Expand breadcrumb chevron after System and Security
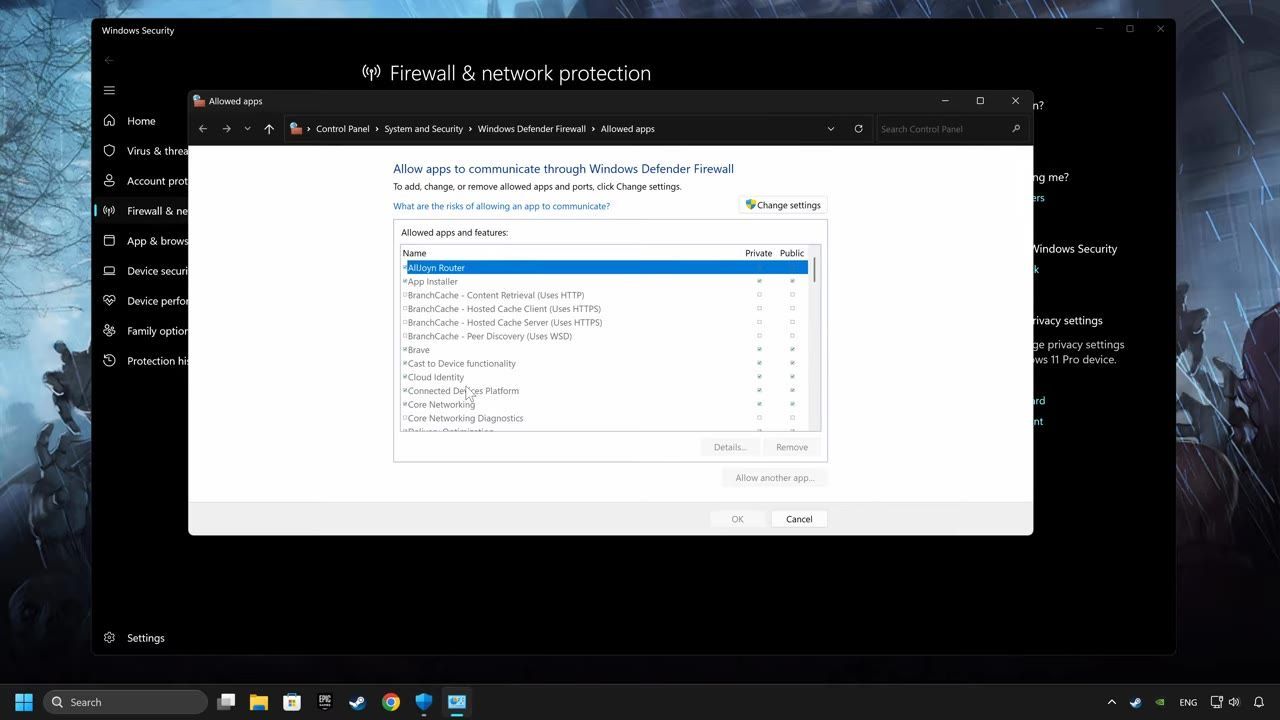This screenshot has width=1280, height=720. pos(470,129)
